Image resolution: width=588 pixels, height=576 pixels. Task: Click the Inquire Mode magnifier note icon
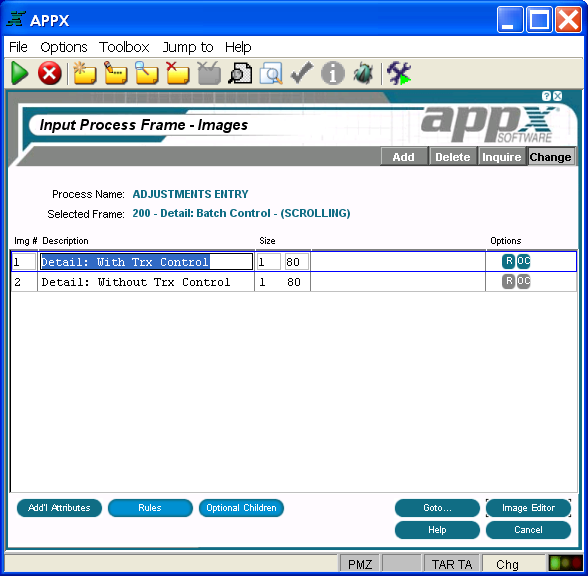[147, 73]
